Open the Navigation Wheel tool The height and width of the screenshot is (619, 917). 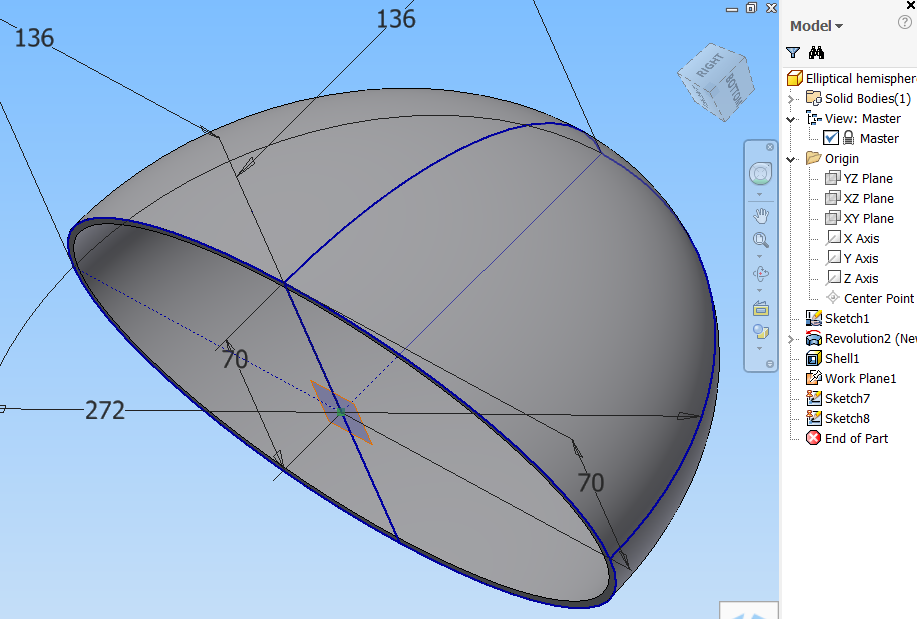pyautogui.click(x=760, y=172)
